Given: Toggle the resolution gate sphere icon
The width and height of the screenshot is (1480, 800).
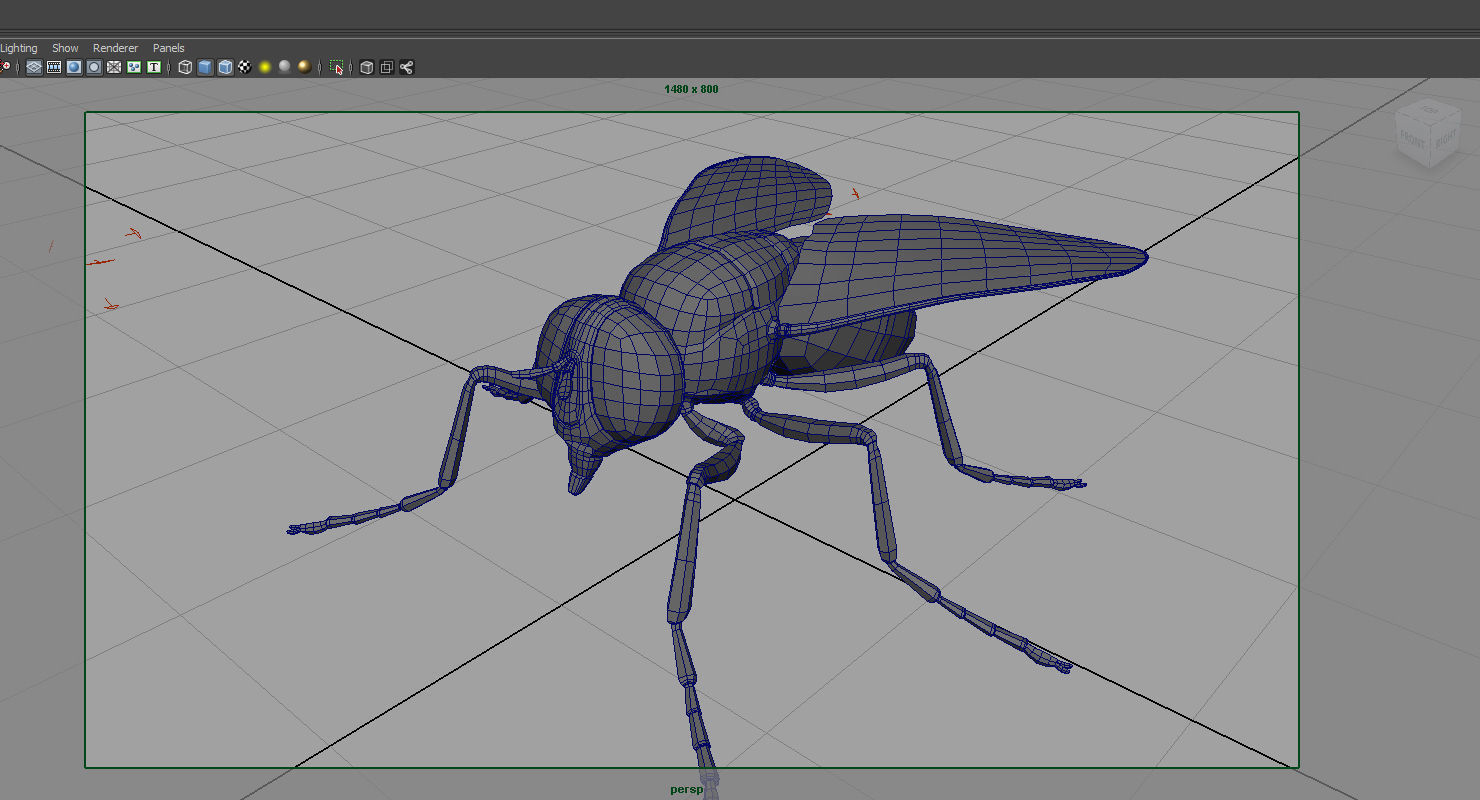Looking at the screenshot, I should (x=74, y=67).
